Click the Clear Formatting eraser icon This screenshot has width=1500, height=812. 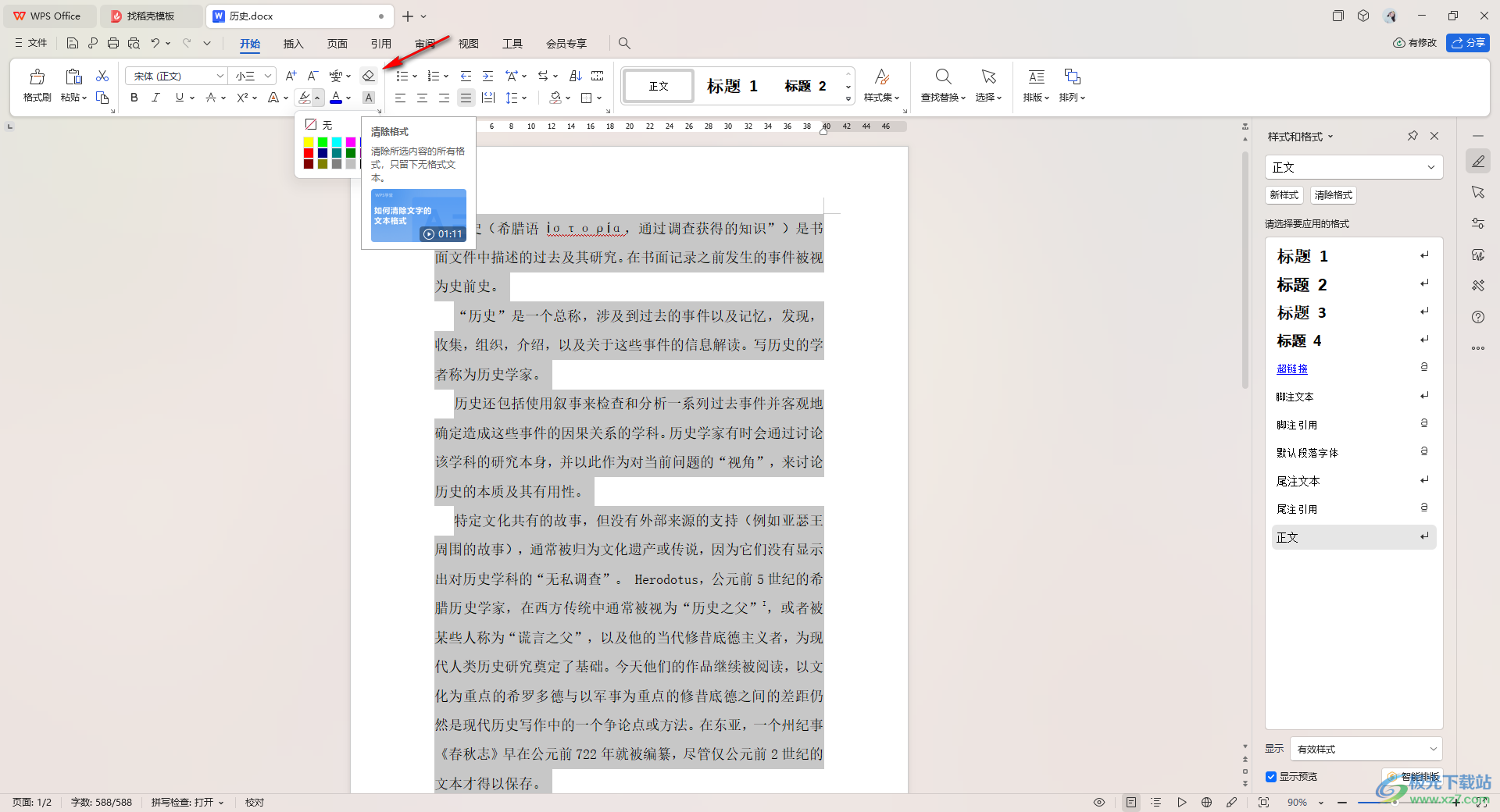coord(368,76)
